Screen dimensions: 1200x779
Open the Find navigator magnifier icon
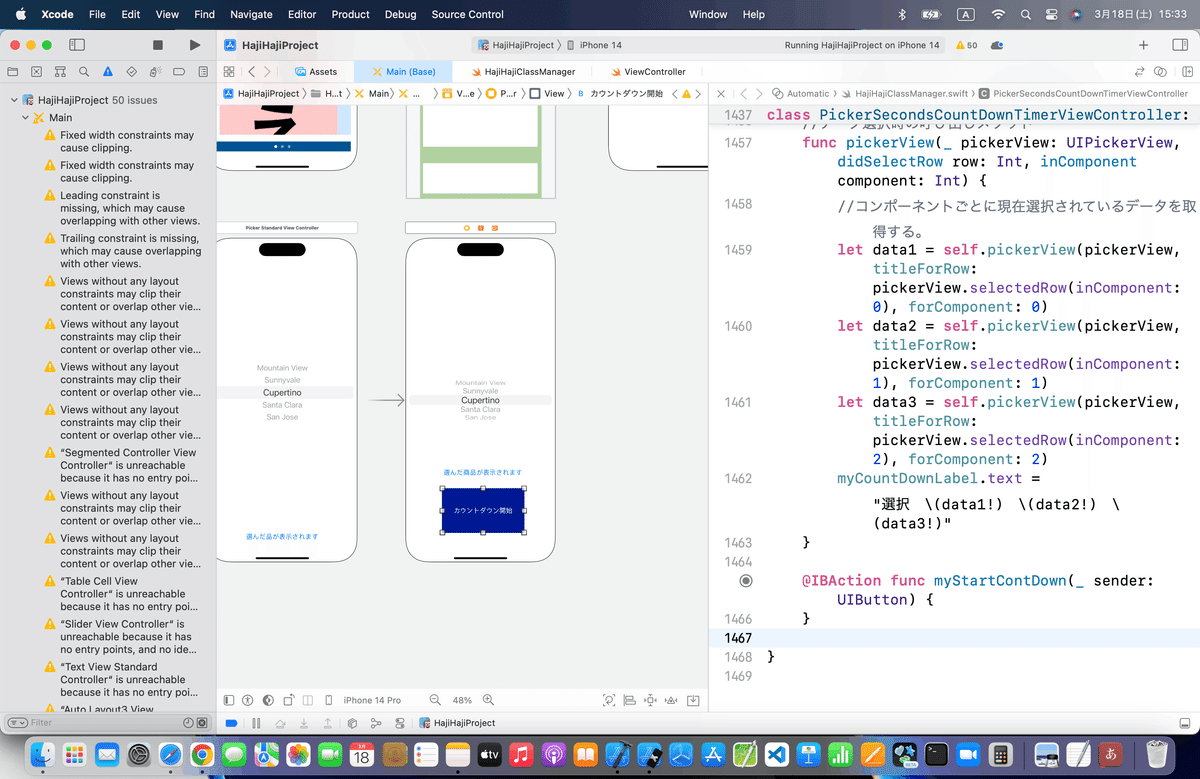pyautogui.click(x=83, y=72)
